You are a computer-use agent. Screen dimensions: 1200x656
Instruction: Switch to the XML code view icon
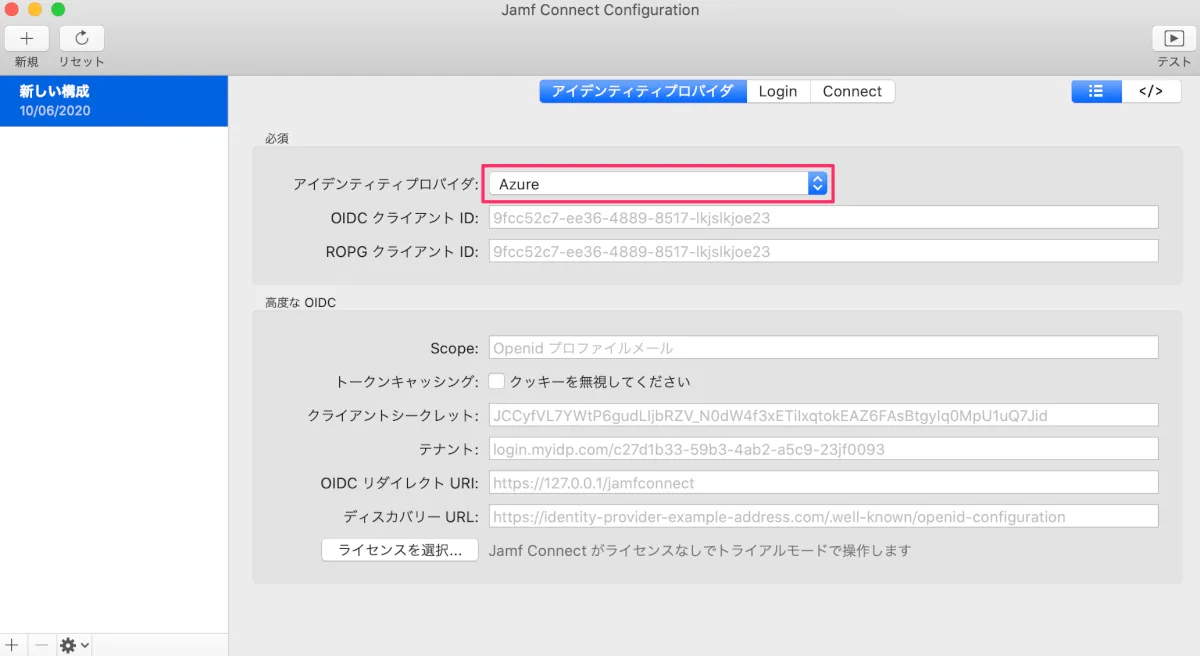pyautogui.click(x=1151, y=91)
